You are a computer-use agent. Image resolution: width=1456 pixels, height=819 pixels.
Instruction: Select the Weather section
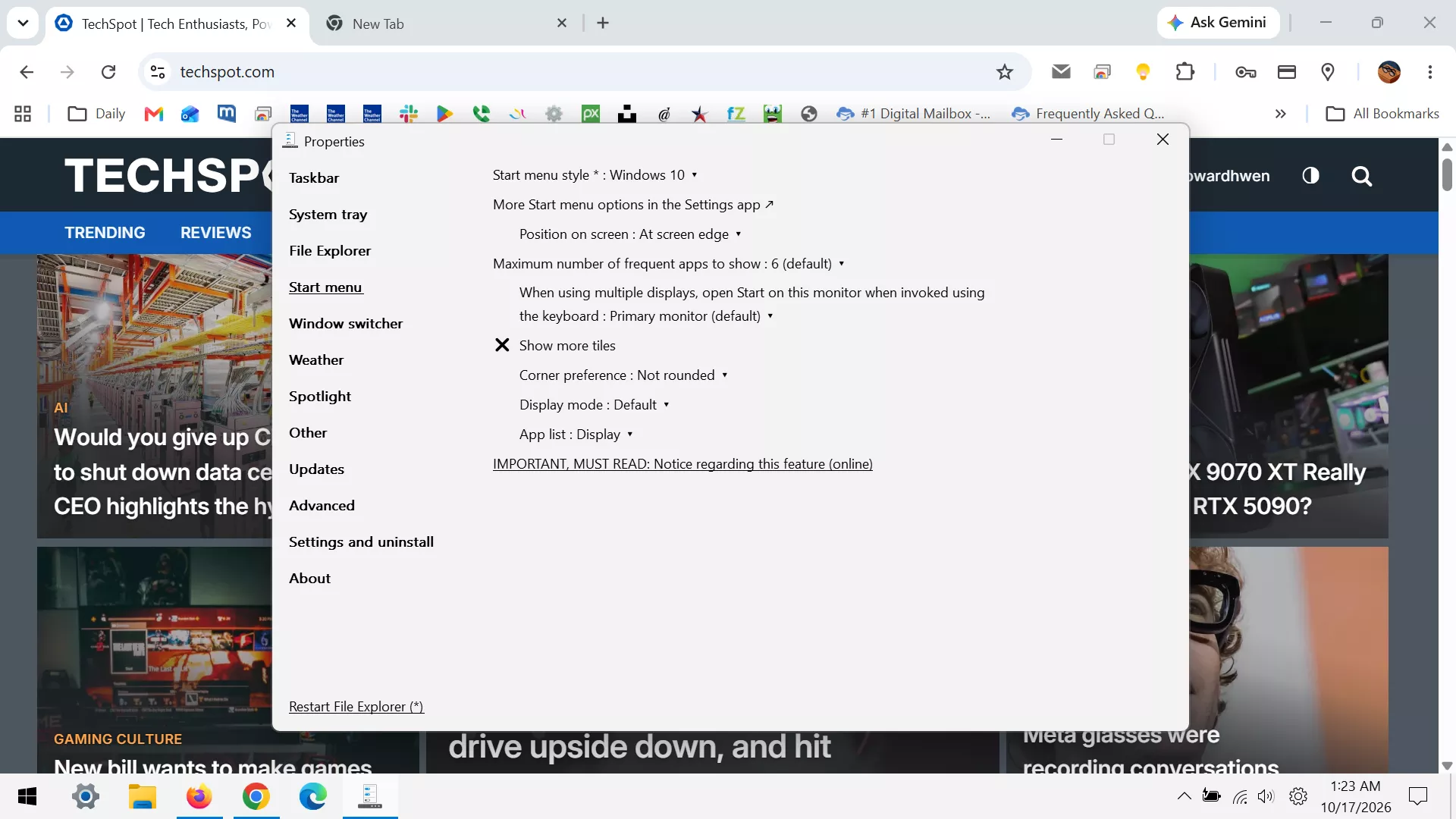316,360
